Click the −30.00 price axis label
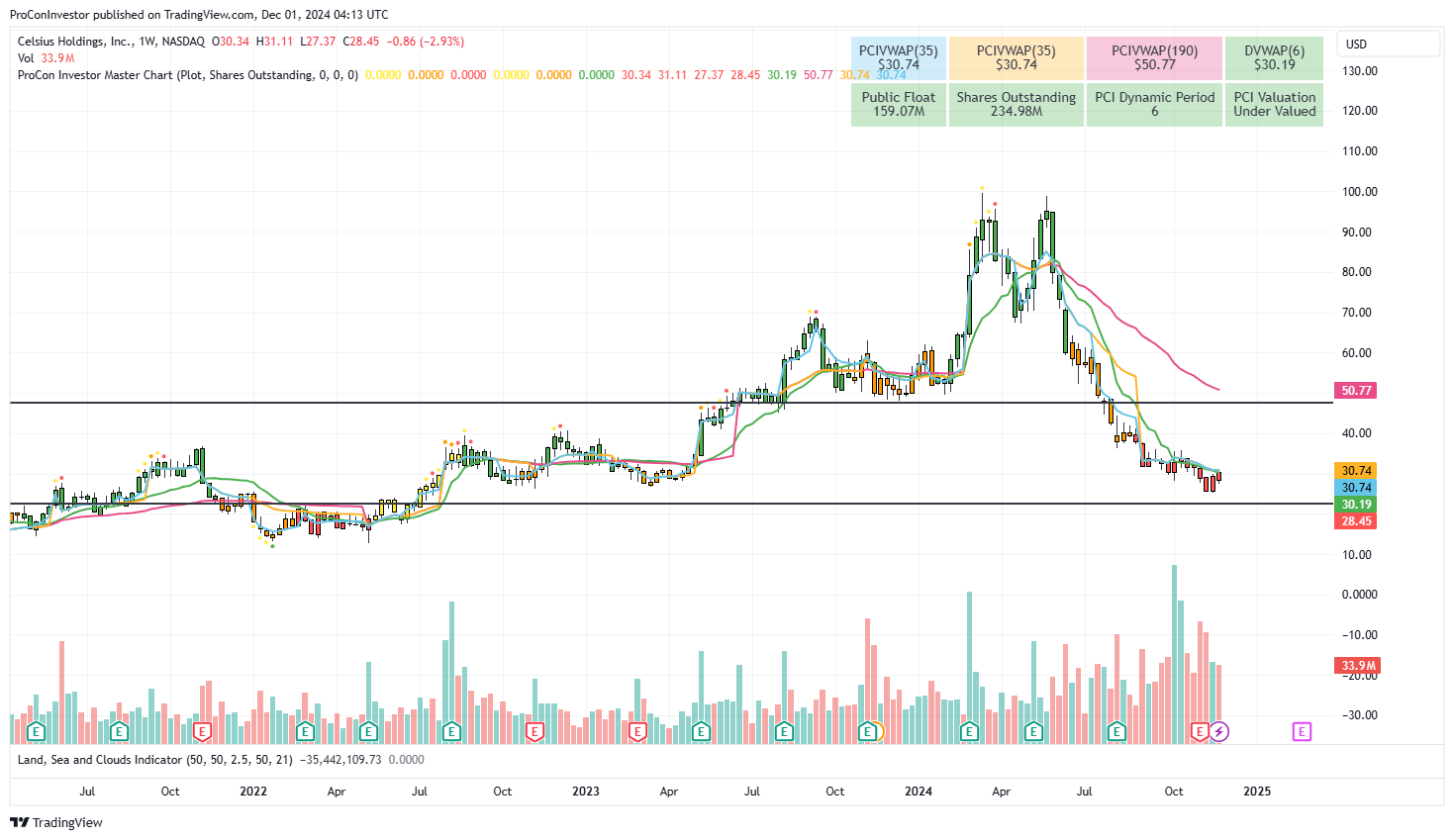This screenshot has width=1454, height=840. (x=1360, y=715)
